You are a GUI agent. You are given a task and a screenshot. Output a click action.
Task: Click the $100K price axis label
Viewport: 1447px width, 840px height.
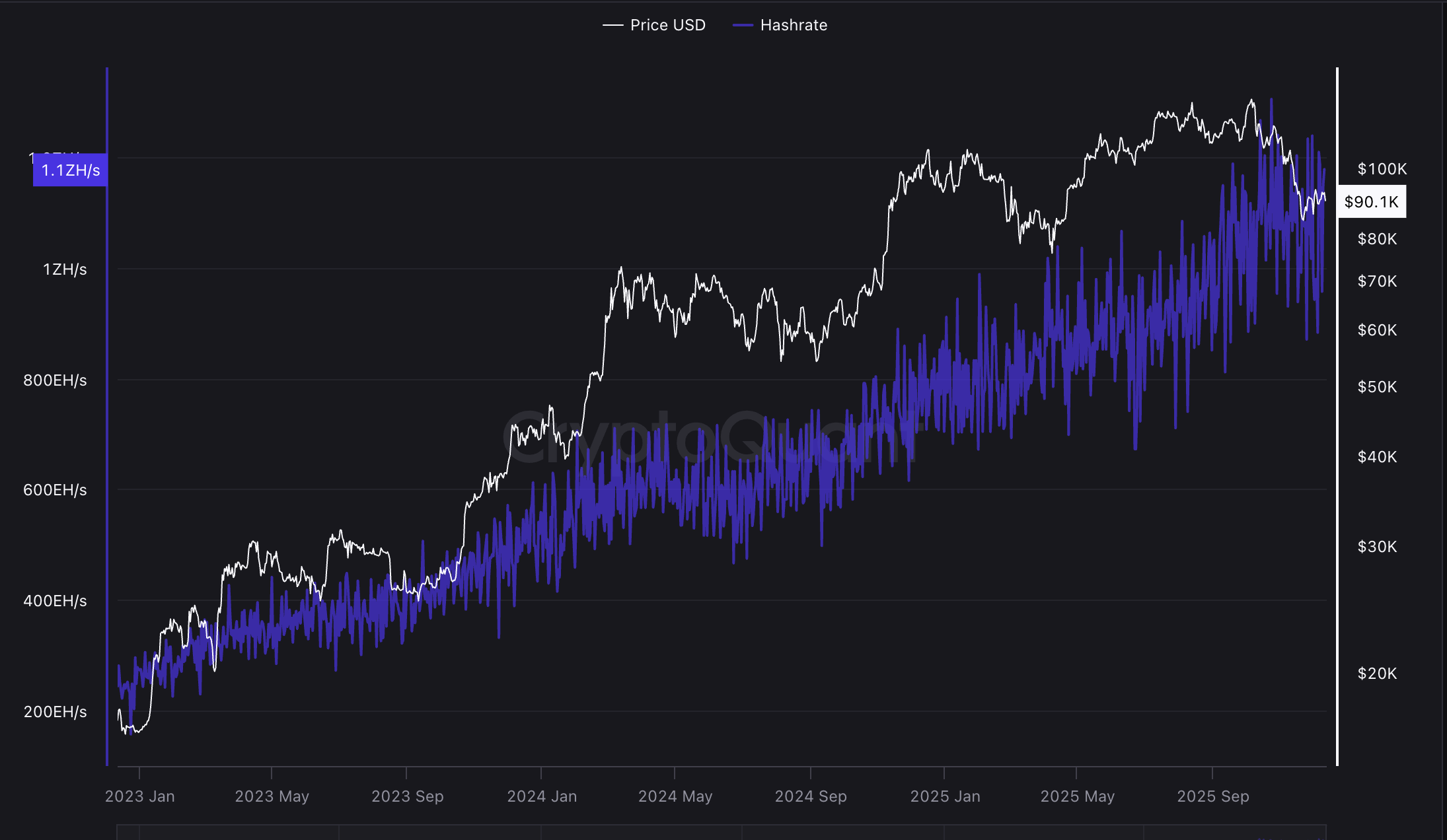(1381, 169)
